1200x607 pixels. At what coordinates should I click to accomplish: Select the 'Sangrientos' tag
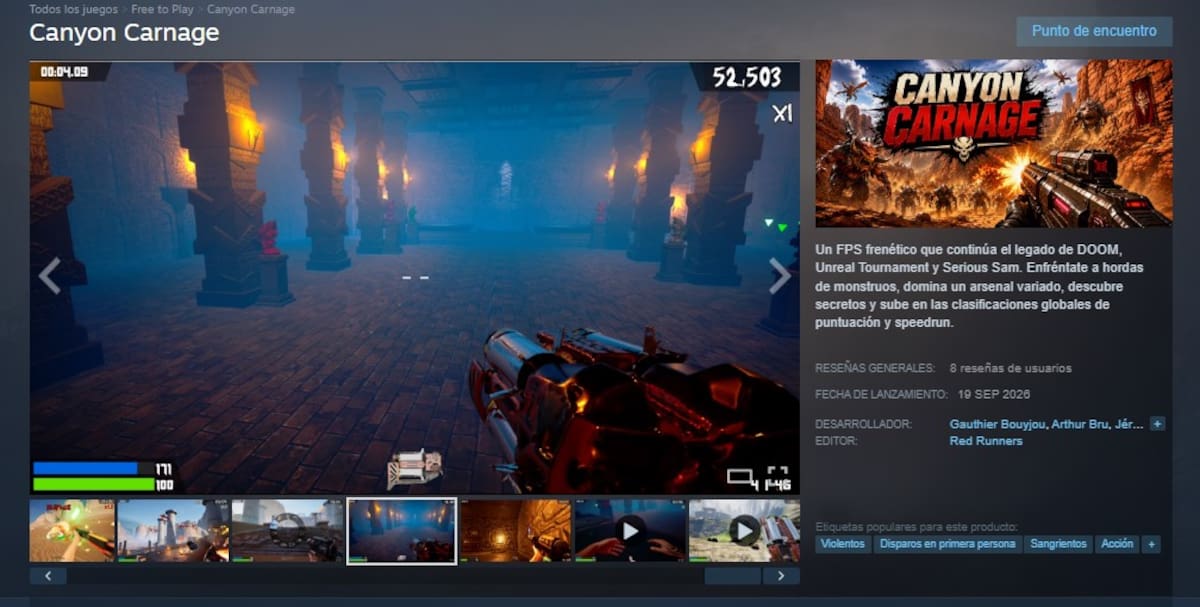[1059, 544]
